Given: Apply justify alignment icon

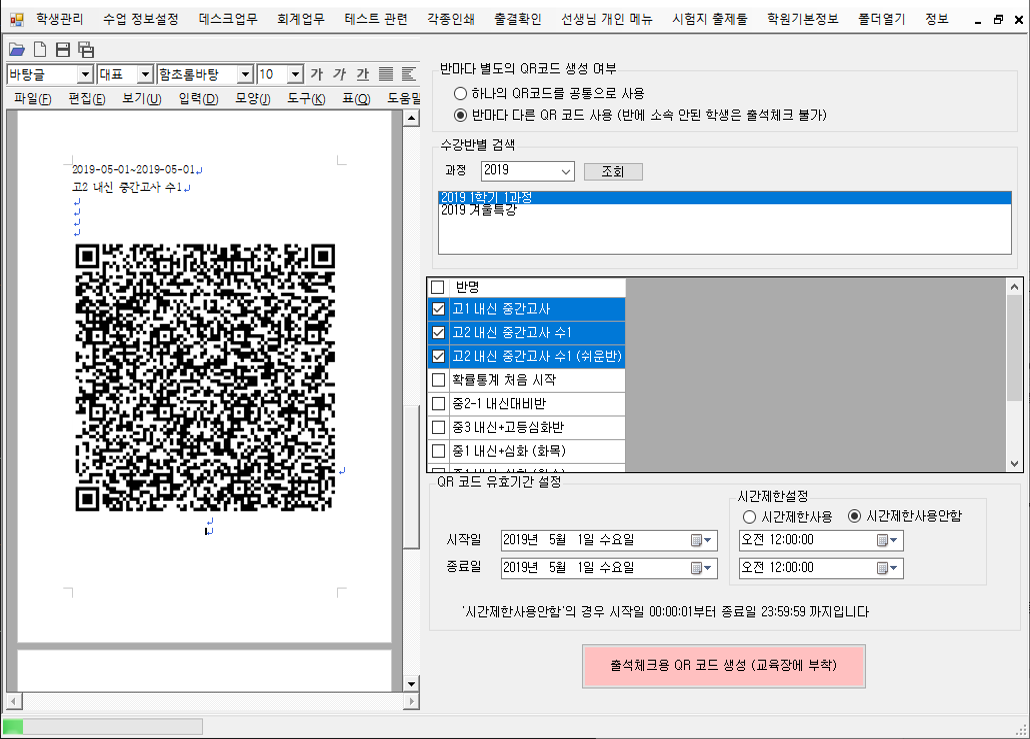Looking at the screenshot, I should click(x=386, y=74).
